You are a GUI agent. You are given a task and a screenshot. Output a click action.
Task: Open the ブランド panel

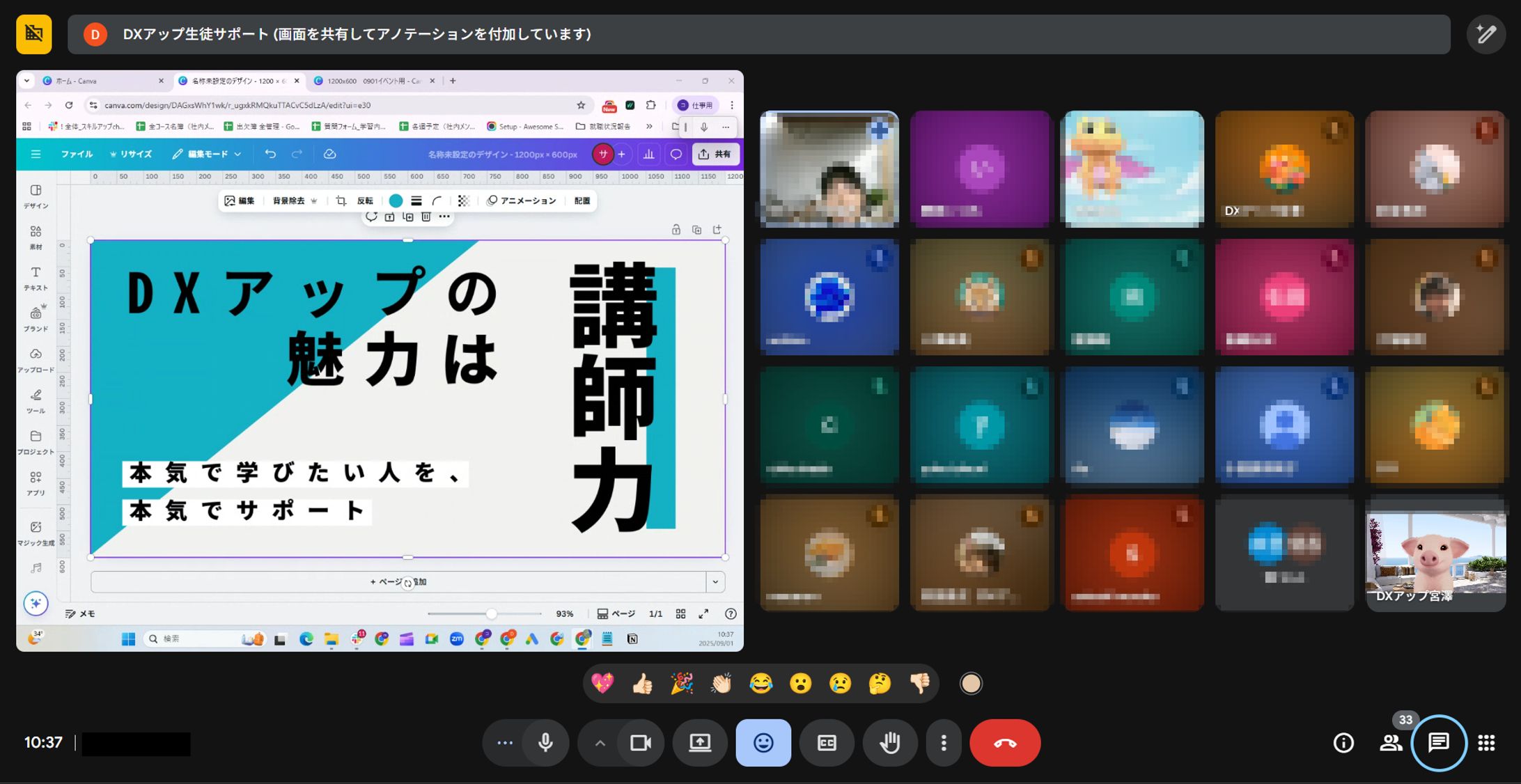[x=36, y=318]
